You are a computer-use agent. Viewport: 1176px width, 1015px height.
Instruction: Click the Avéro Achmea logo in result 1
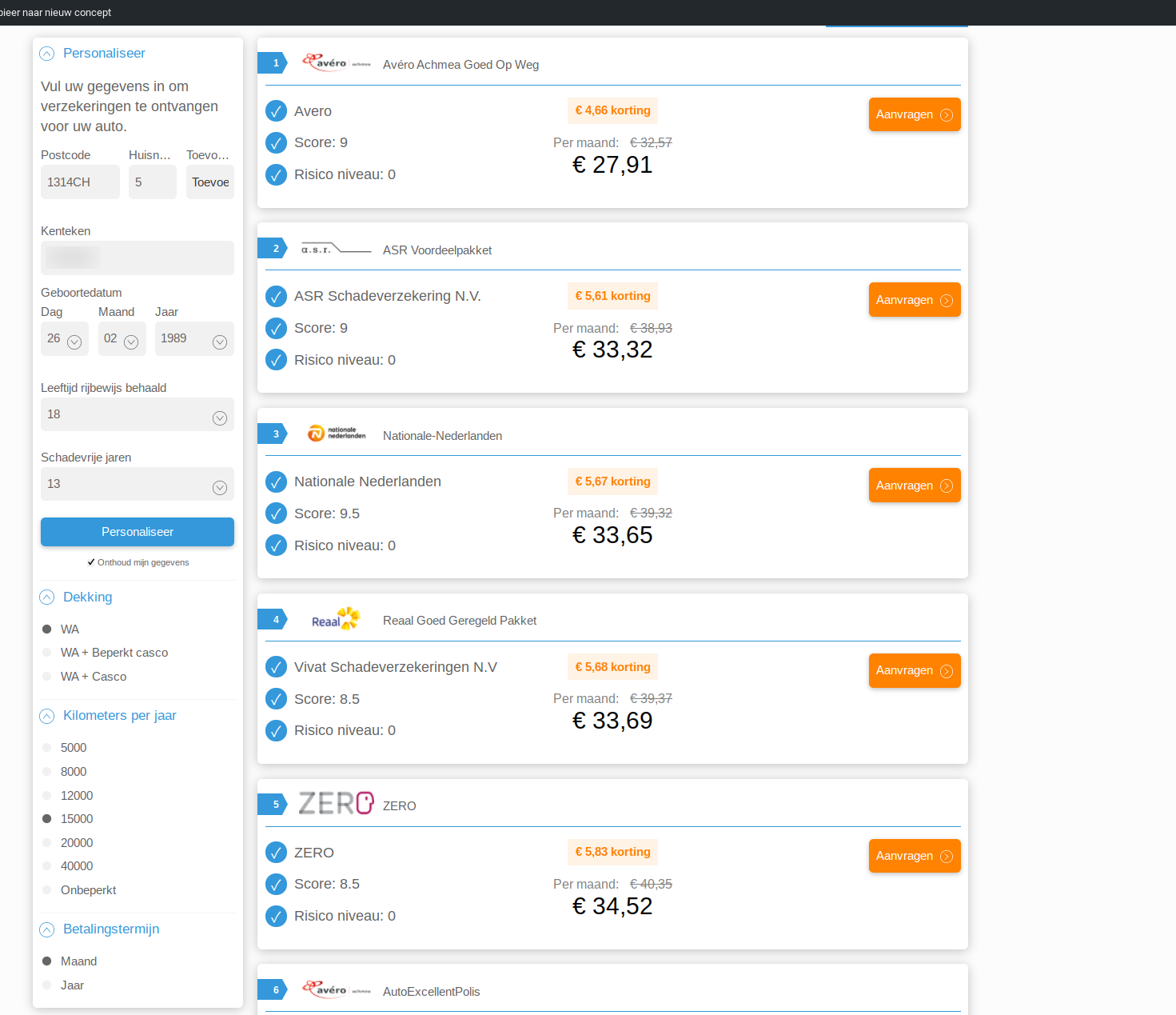click(336, 62)
